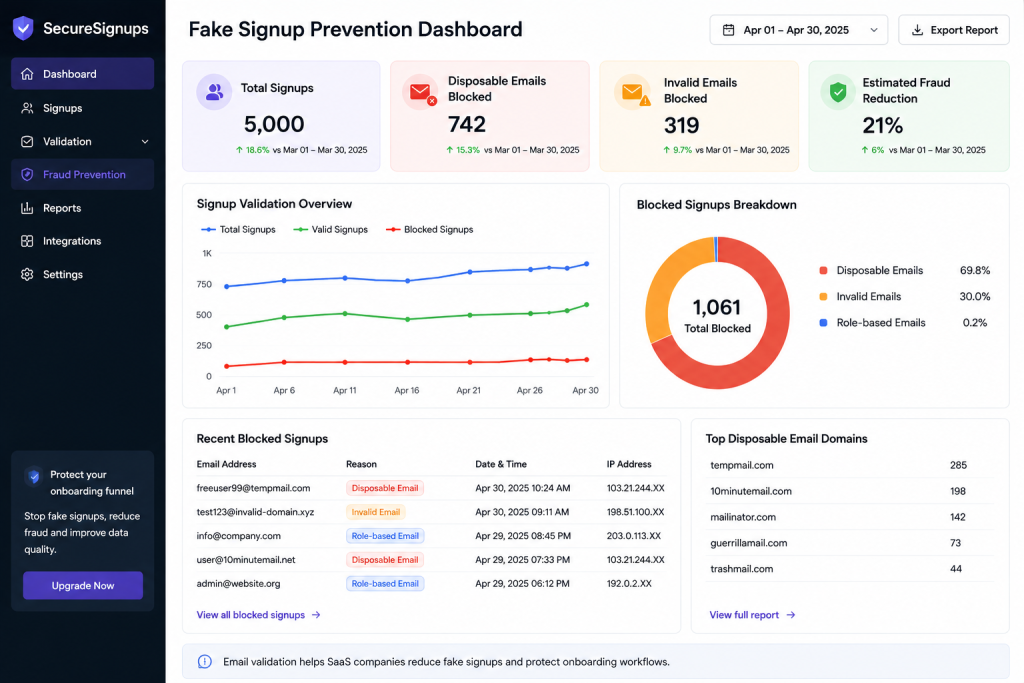Open the Dashboard menu item
Viewport: 1024px width, 683px height.
point(82,74)
